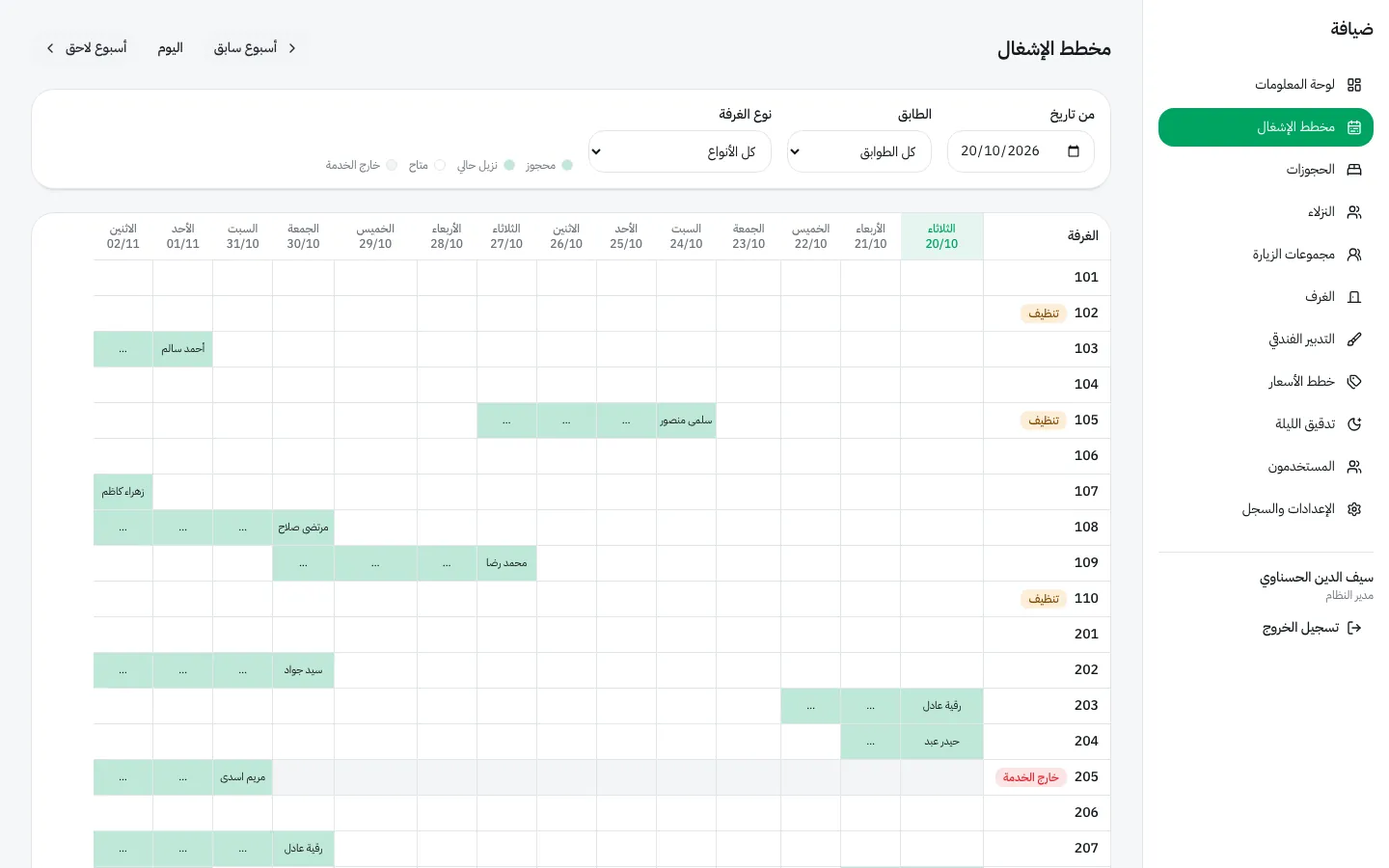Click the users icon beside المستخدمون

point(1354,467)
